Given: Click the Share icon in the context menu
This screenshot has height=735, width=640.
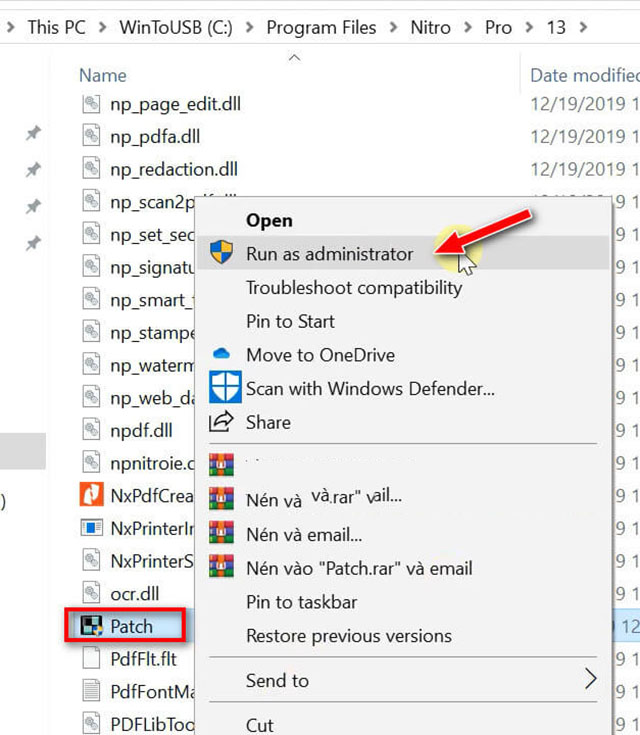Looking at the screenshot, I should 221,422.
